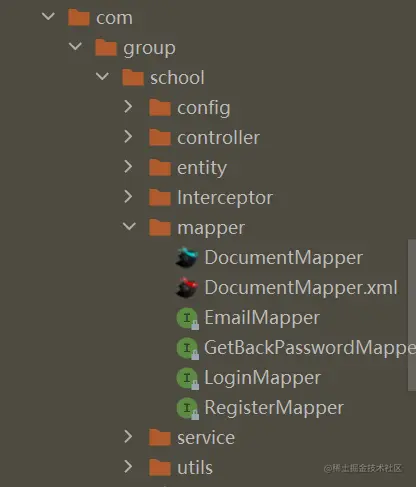
Task: Click the mapper folder icon
Action: coord(160,228)
